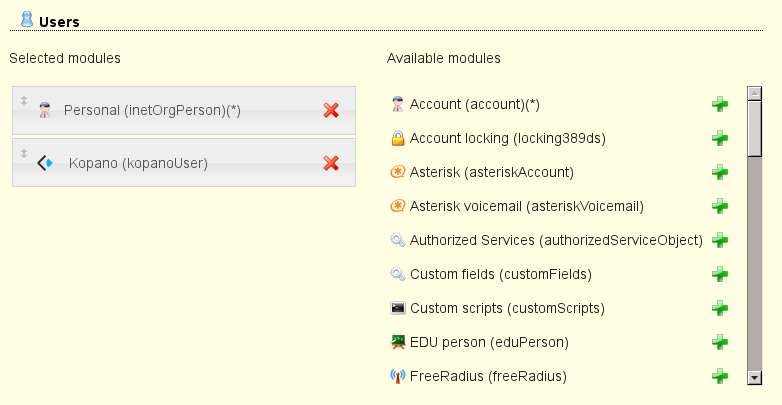
Task: Click the Users section header icon
Action: click(x=27, y=19)
